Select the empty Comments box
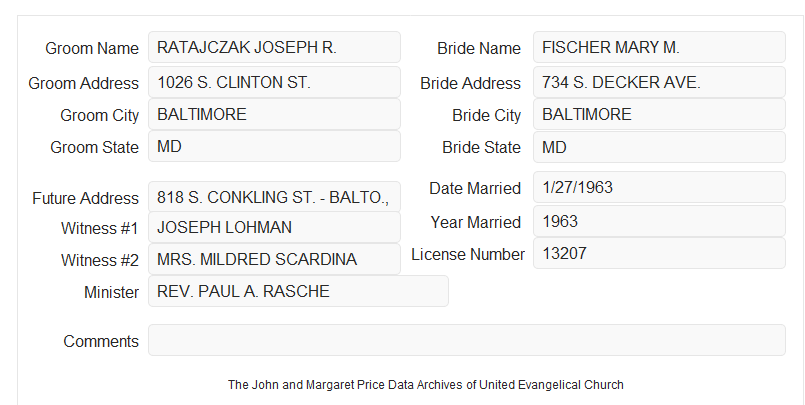This screenshot has height=405, width=805. click(467, 340)
